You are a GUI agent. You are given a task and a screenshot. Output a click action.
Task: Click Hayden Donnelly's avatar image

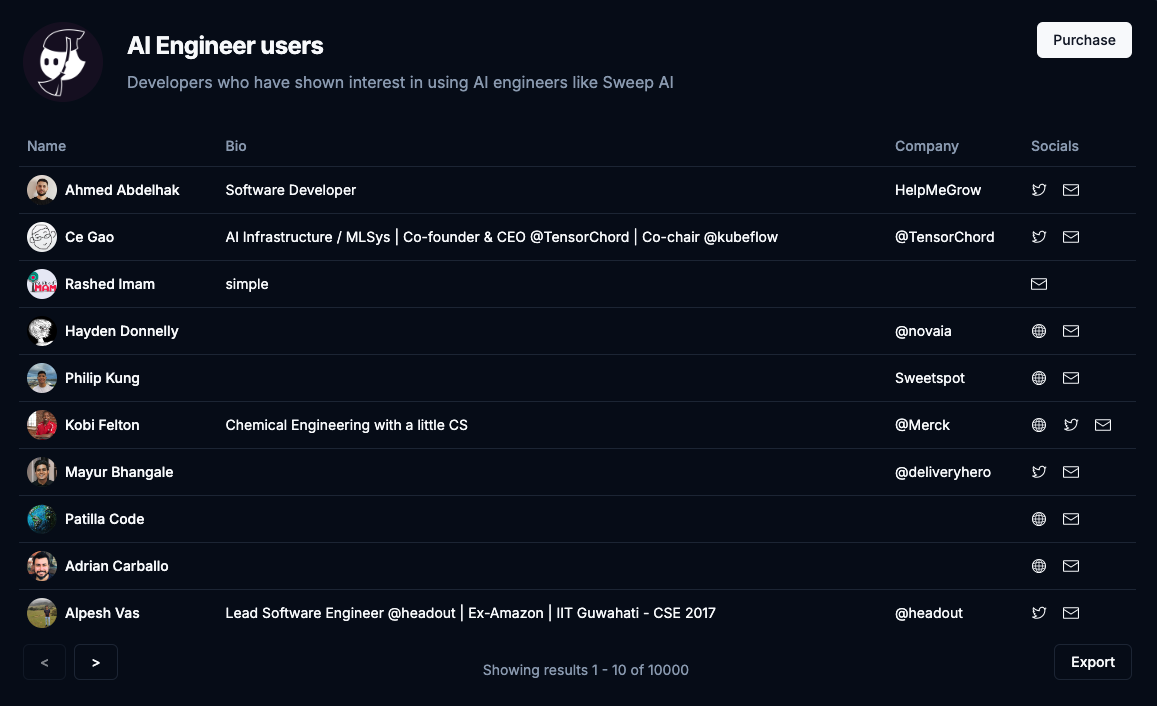(42, 331)
